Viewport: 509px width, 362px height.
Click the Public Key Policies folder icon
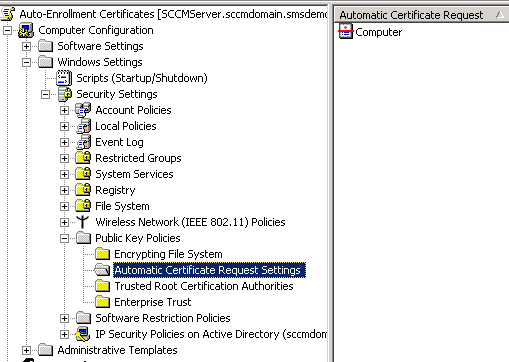point(83,238)
